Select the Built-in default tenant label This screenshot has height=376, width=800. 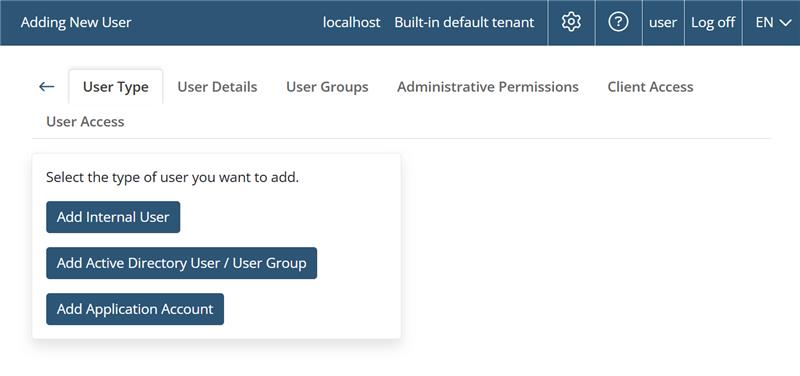(464, 22)
